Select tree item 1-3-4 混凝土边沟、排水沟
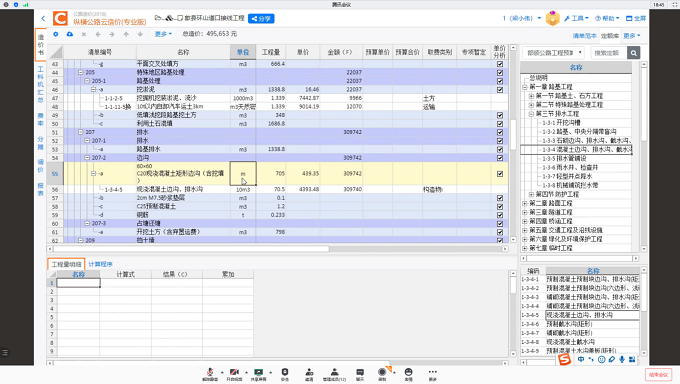The height and width of the screenshot is (384, 680). click(586, 150)
